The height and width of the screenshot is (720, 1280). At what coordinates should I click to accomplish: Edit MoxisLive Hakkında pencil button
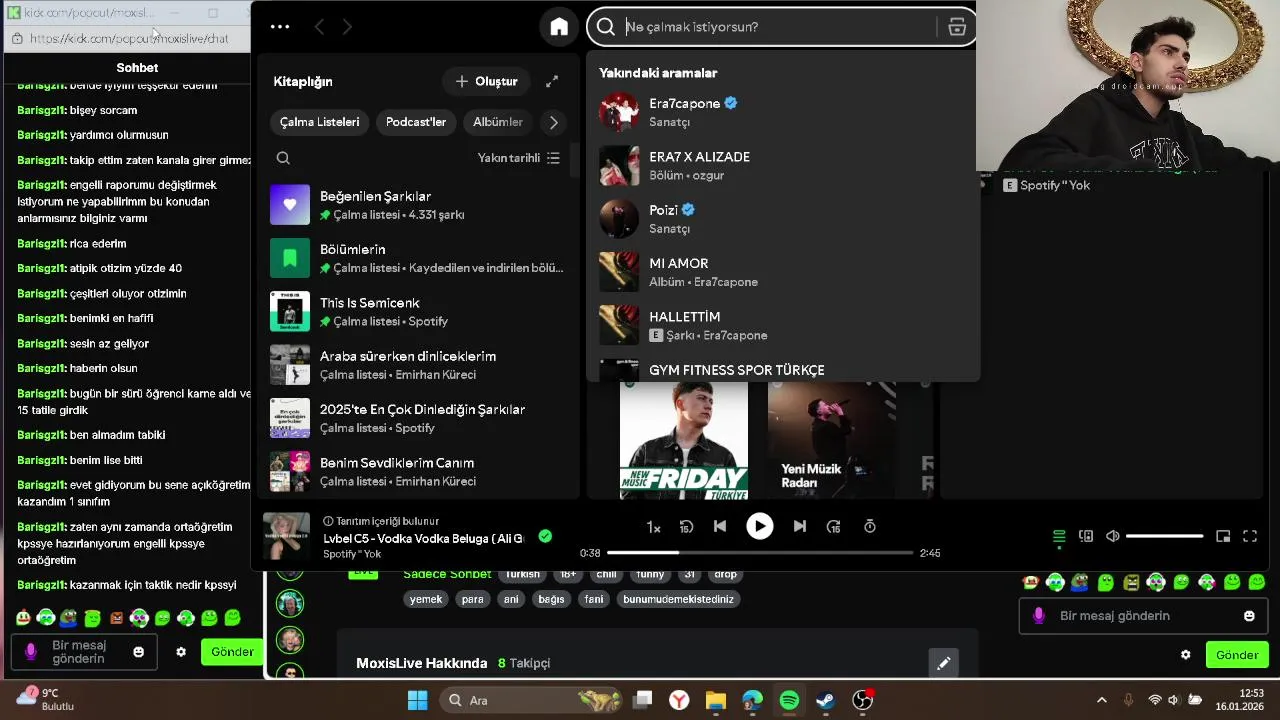pyautogui.click(x=943, y=663)
